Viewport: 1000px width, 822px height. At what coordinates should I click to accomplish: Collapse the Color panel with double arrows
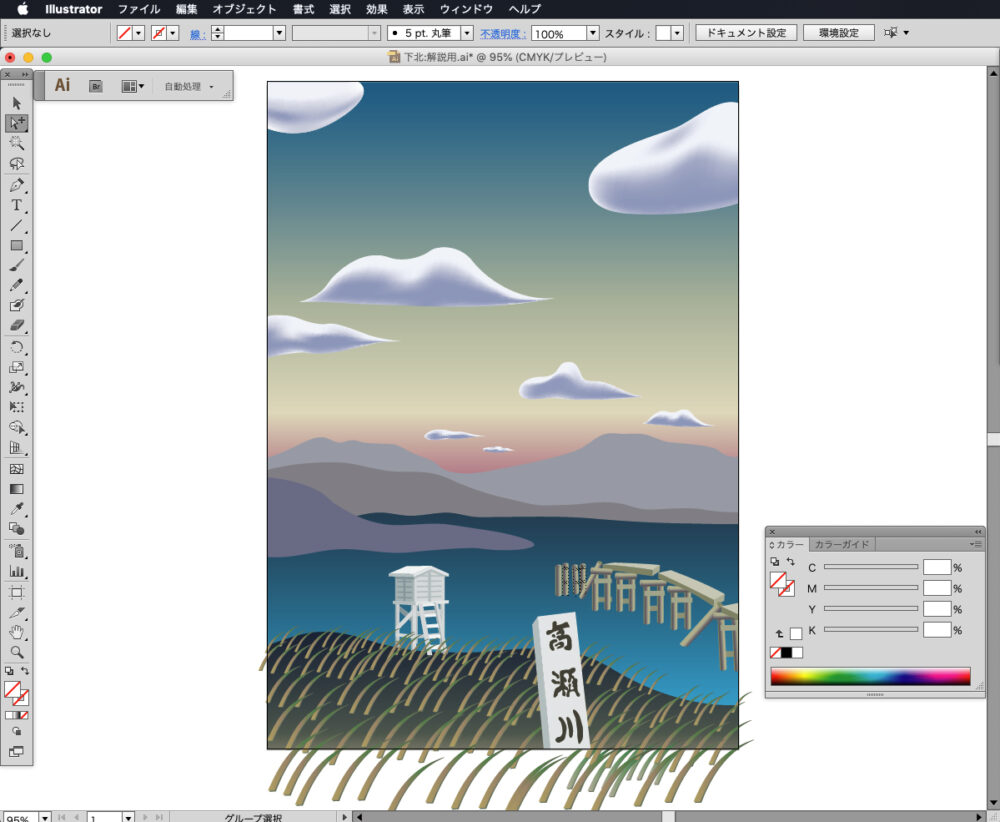click(978, 531)
